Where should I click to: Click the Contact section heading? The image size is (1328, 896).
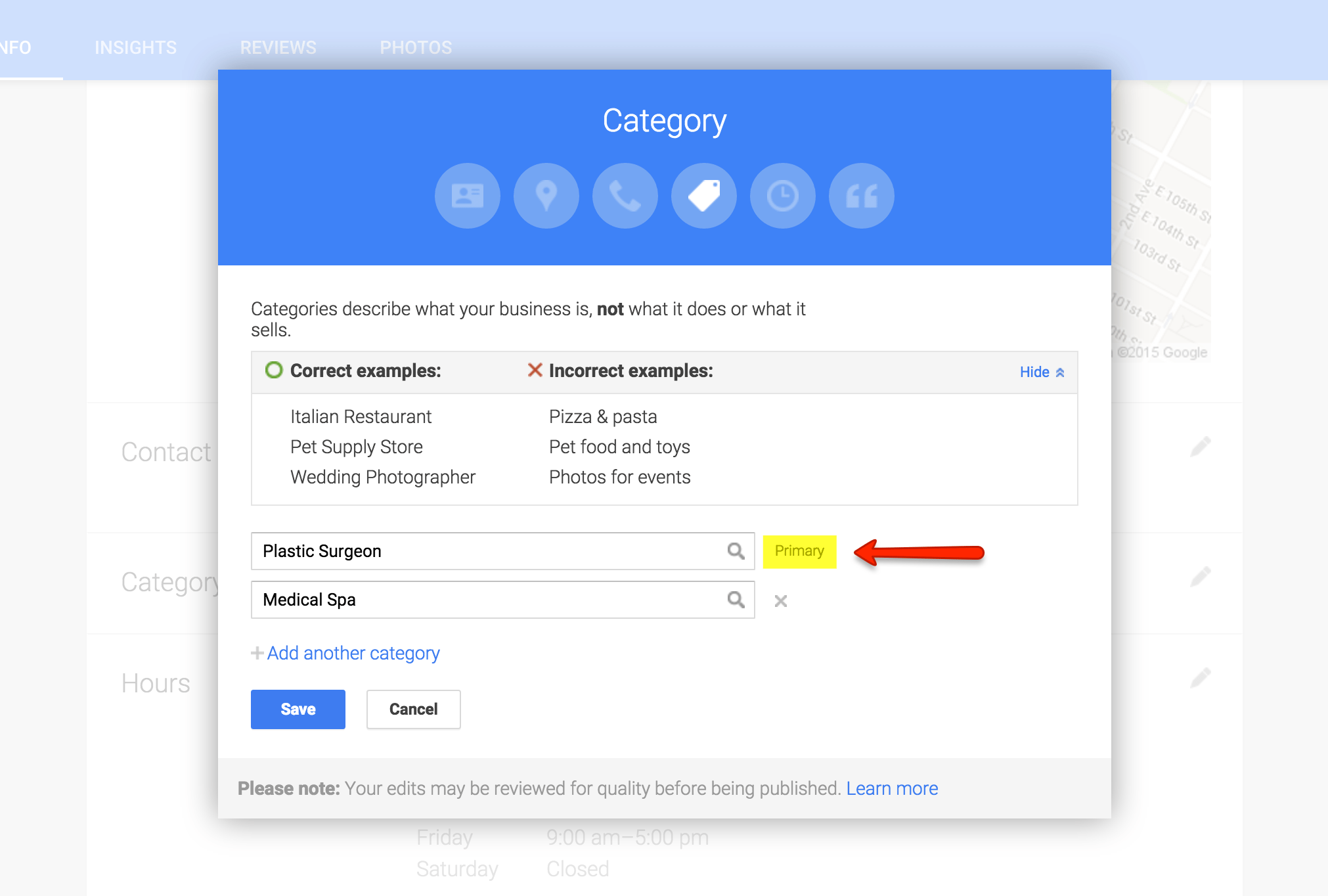[x=166, y=452]
